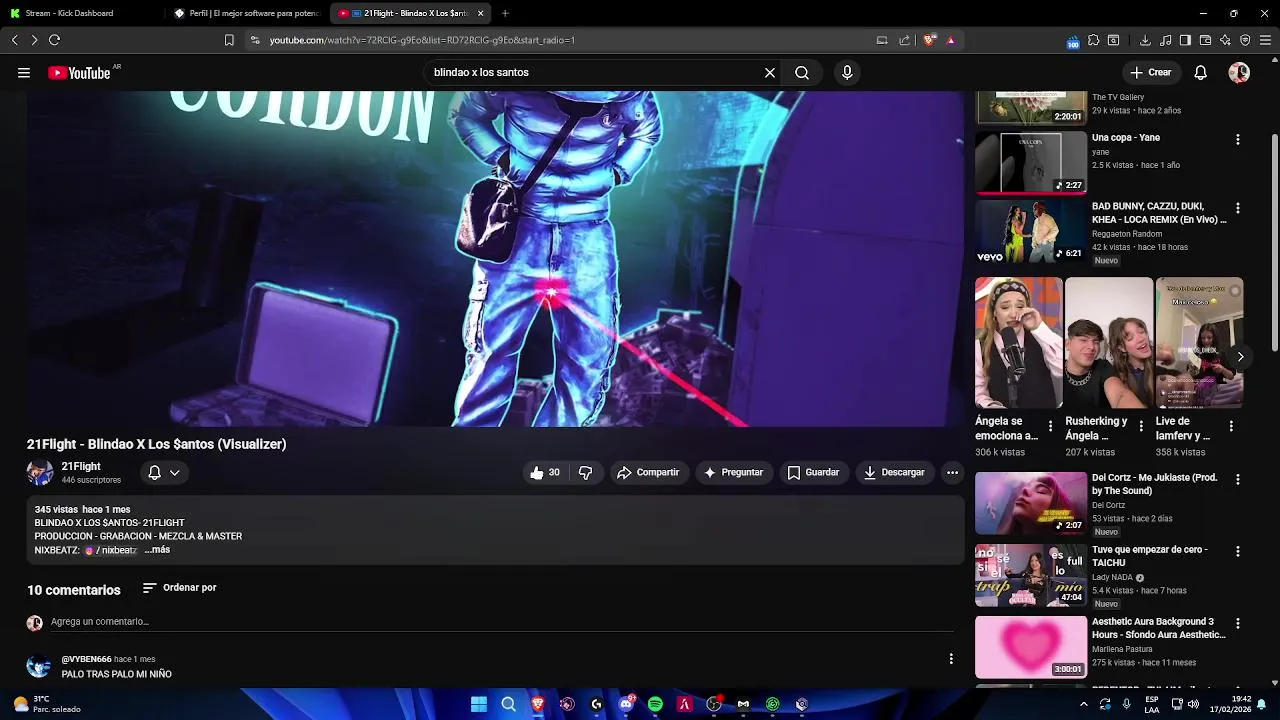Open YouTube notifications bell
The width and height of the screenshot is (1280, 720).
[x=1201, y=73]
